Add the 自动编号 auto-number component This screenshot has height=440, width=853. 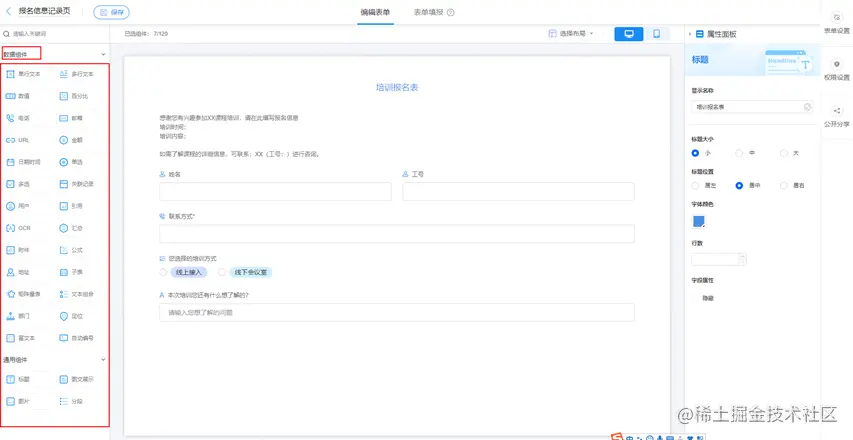[76, 338]
